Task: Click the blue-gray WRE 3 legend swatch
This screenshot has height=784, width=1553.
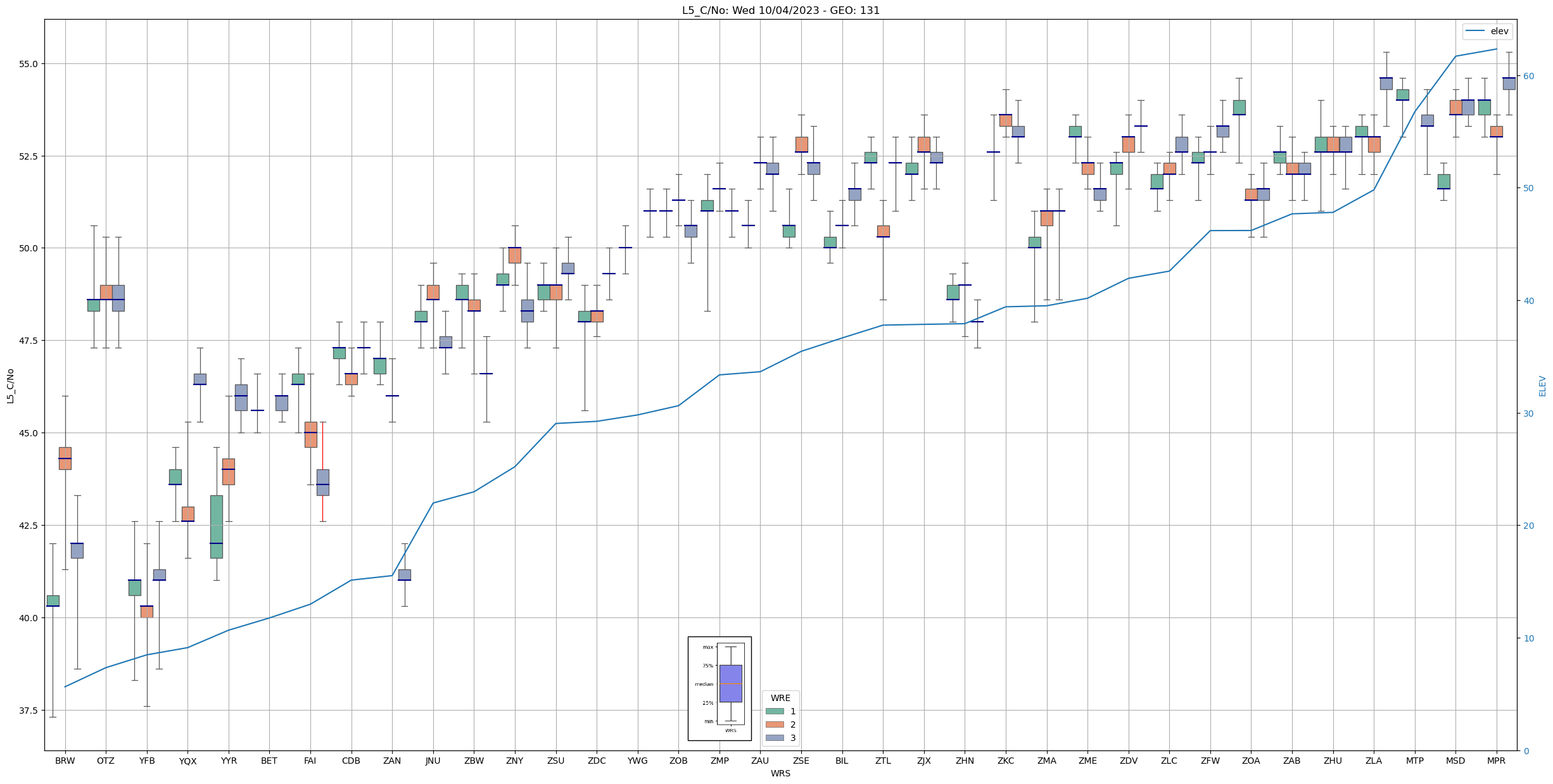Action: tap(775, 738)
